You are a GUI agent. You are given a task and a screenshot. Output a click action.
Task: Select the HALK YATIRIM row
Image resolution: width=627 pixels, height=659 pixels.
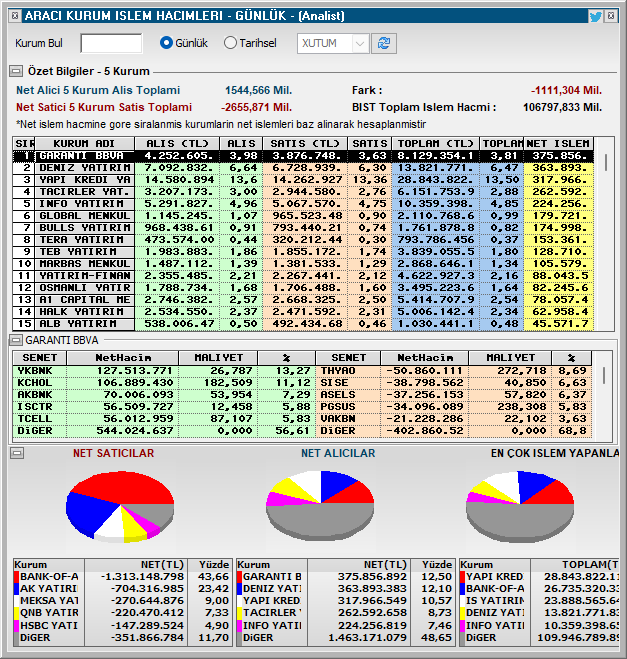point(303,312)
